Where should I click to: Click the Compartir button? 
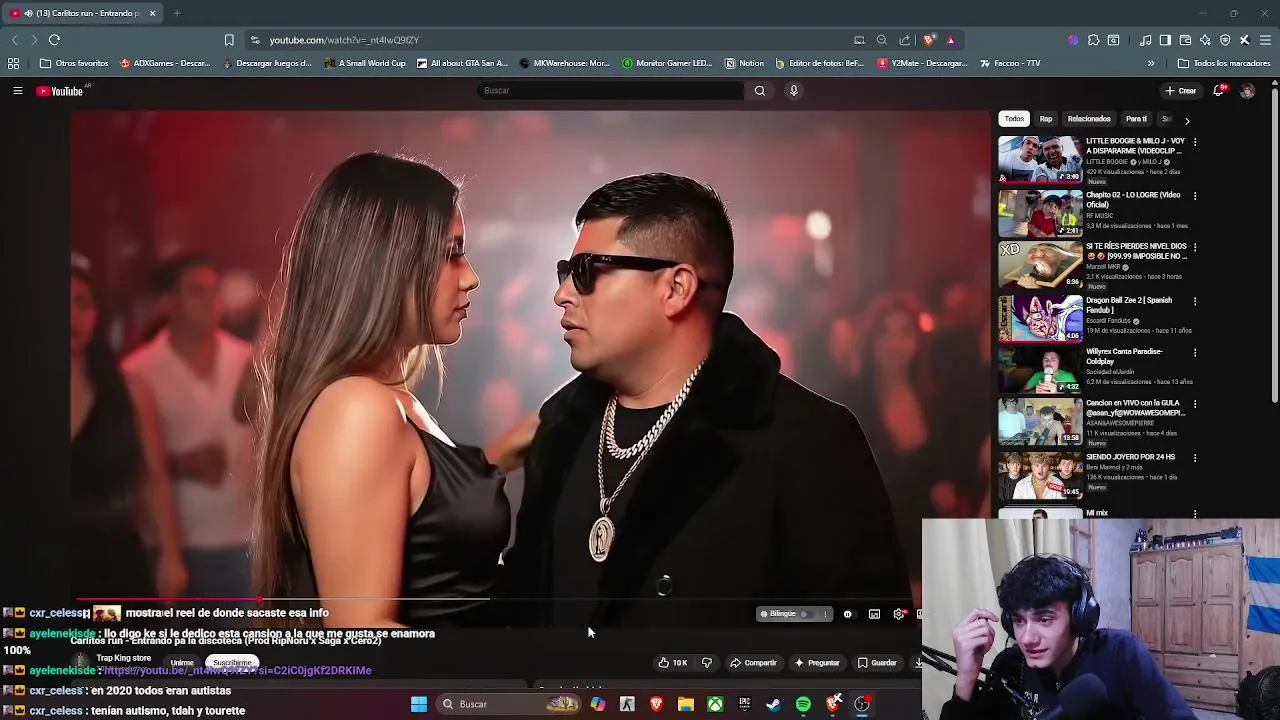point(754,663)
